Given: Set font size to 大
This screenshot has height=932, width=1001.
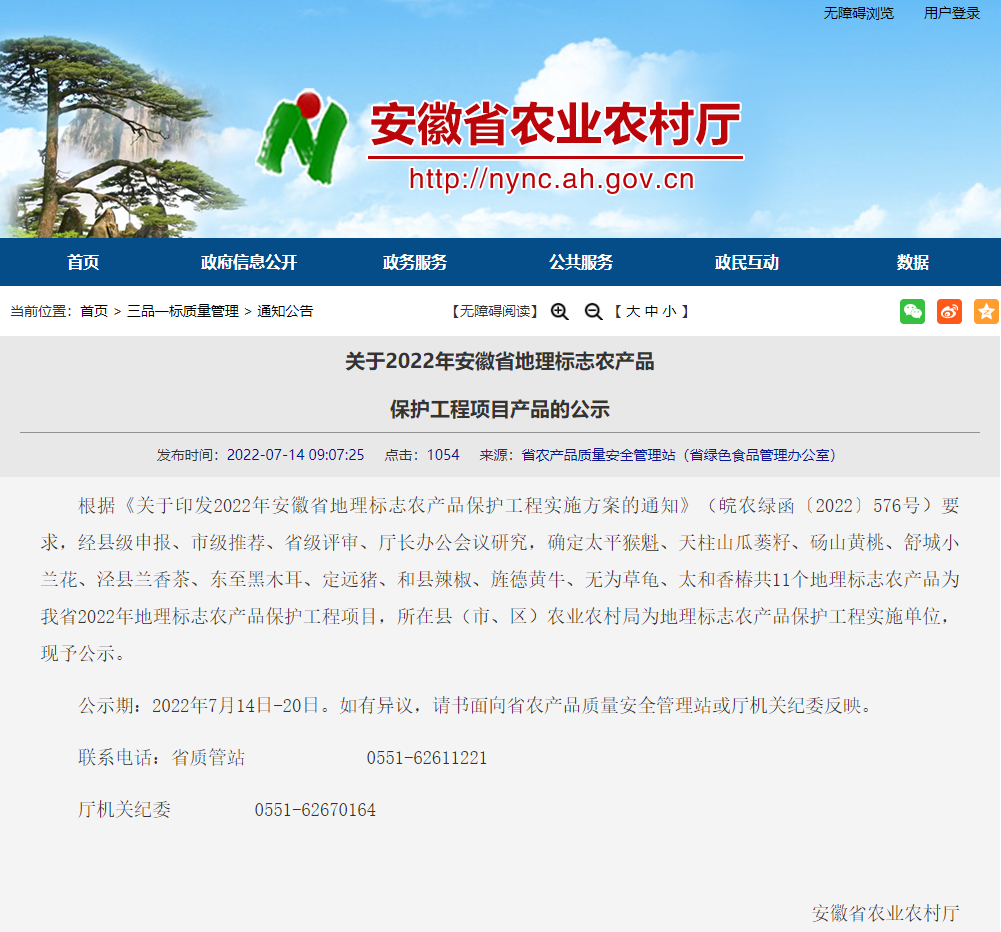Looking at the screenshot, I should 633,312.
